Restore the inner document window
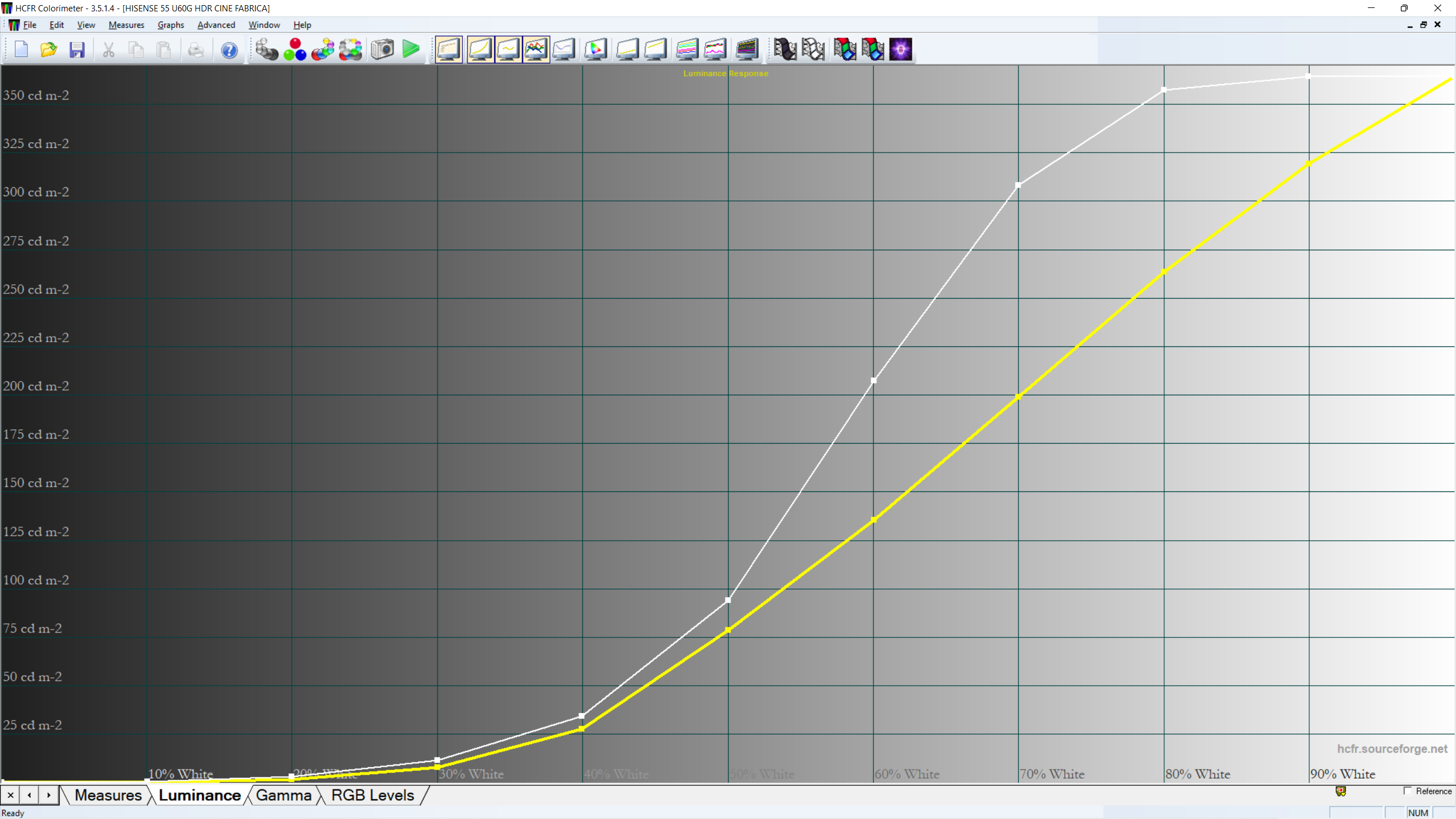The image size is (1456, 819). (1424, 24)
